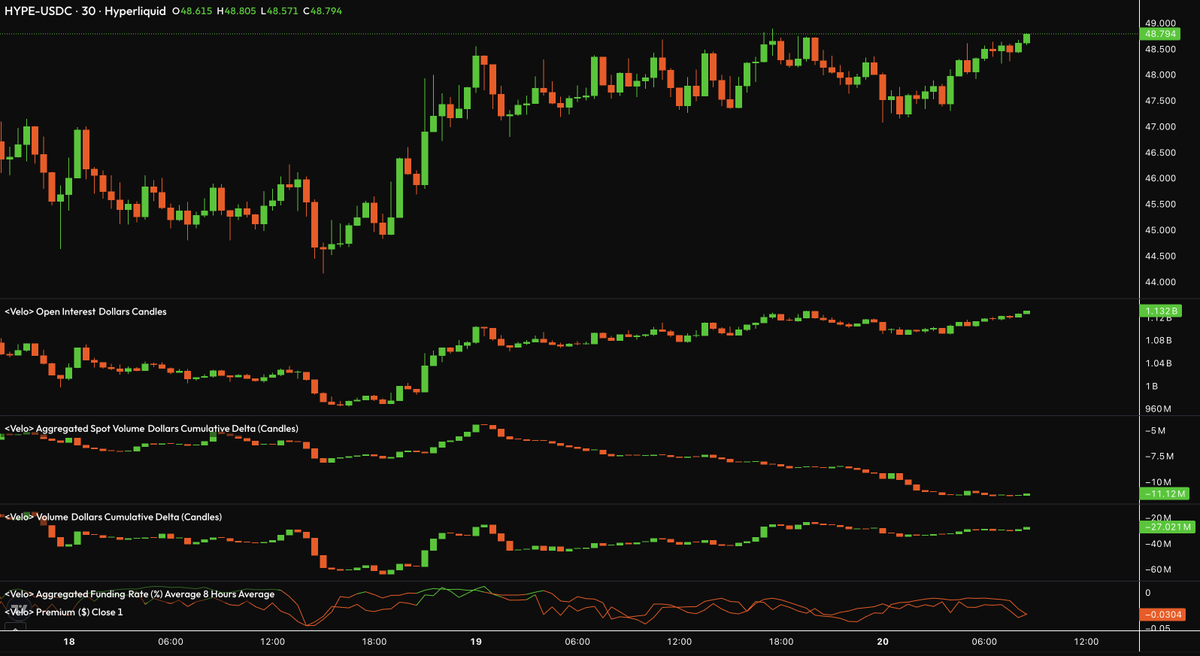The image size is (1200, 656).
Task: Click the −5M spot delta axis label
Action: 1155,431
